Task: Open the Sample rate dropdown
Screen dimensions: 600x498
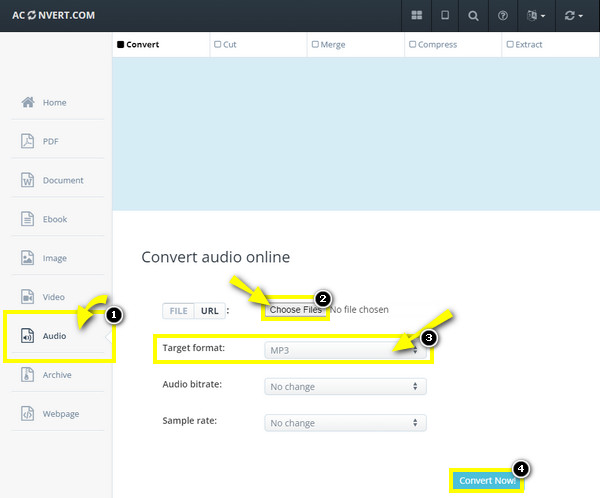Action: click(345, 423)
